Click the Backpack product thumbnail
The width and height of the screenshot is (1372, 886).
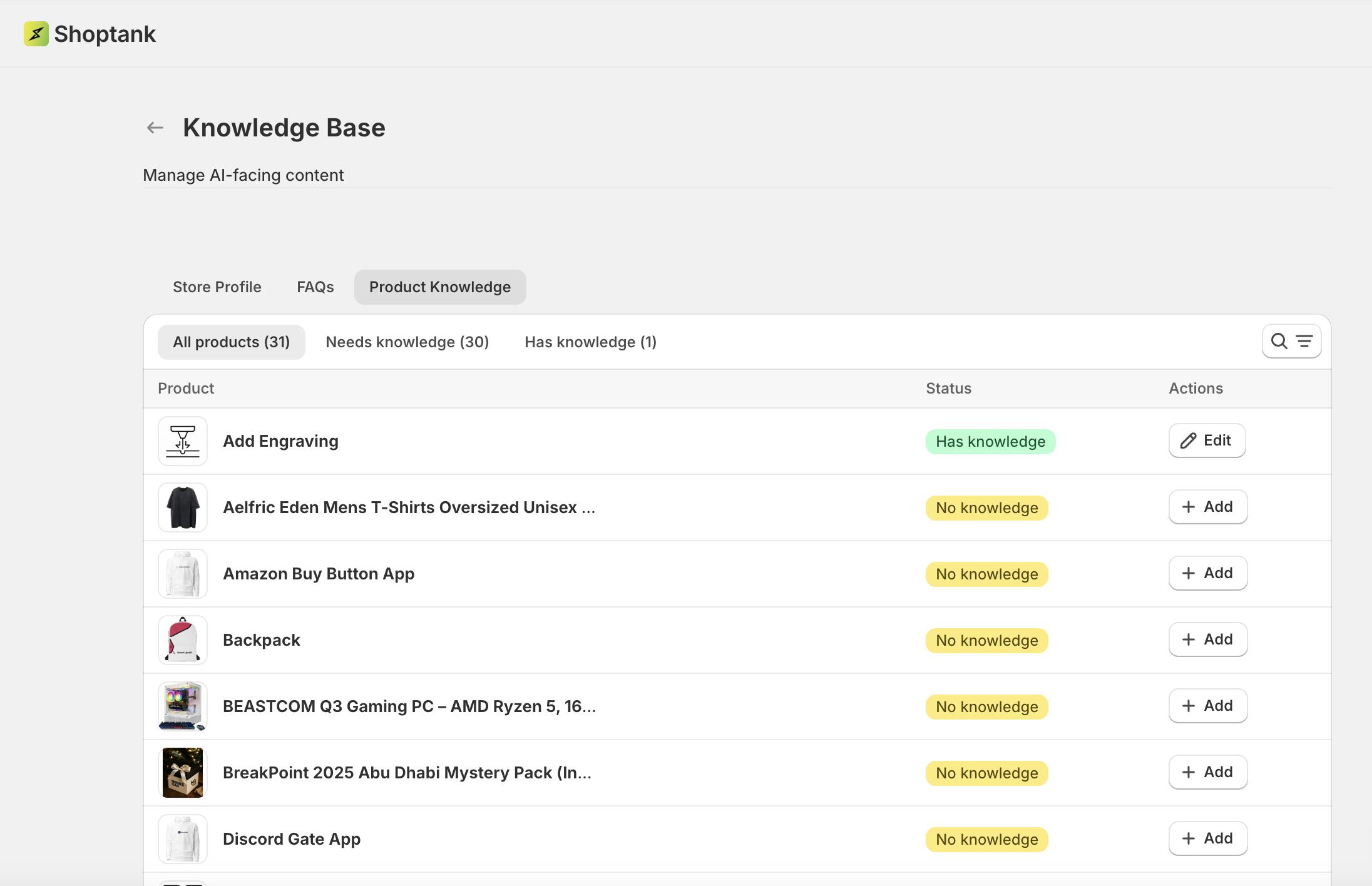tap(183, 640)
